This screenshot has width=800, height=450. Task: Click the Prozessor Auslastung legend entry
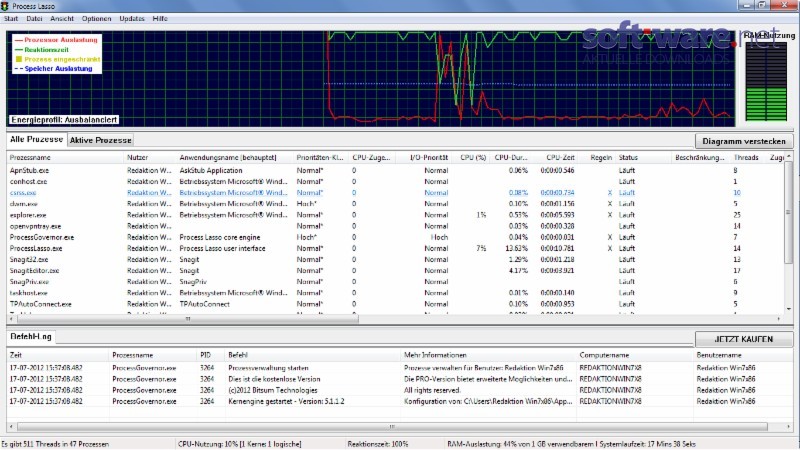pyautogui.click(x=60, y=40)
